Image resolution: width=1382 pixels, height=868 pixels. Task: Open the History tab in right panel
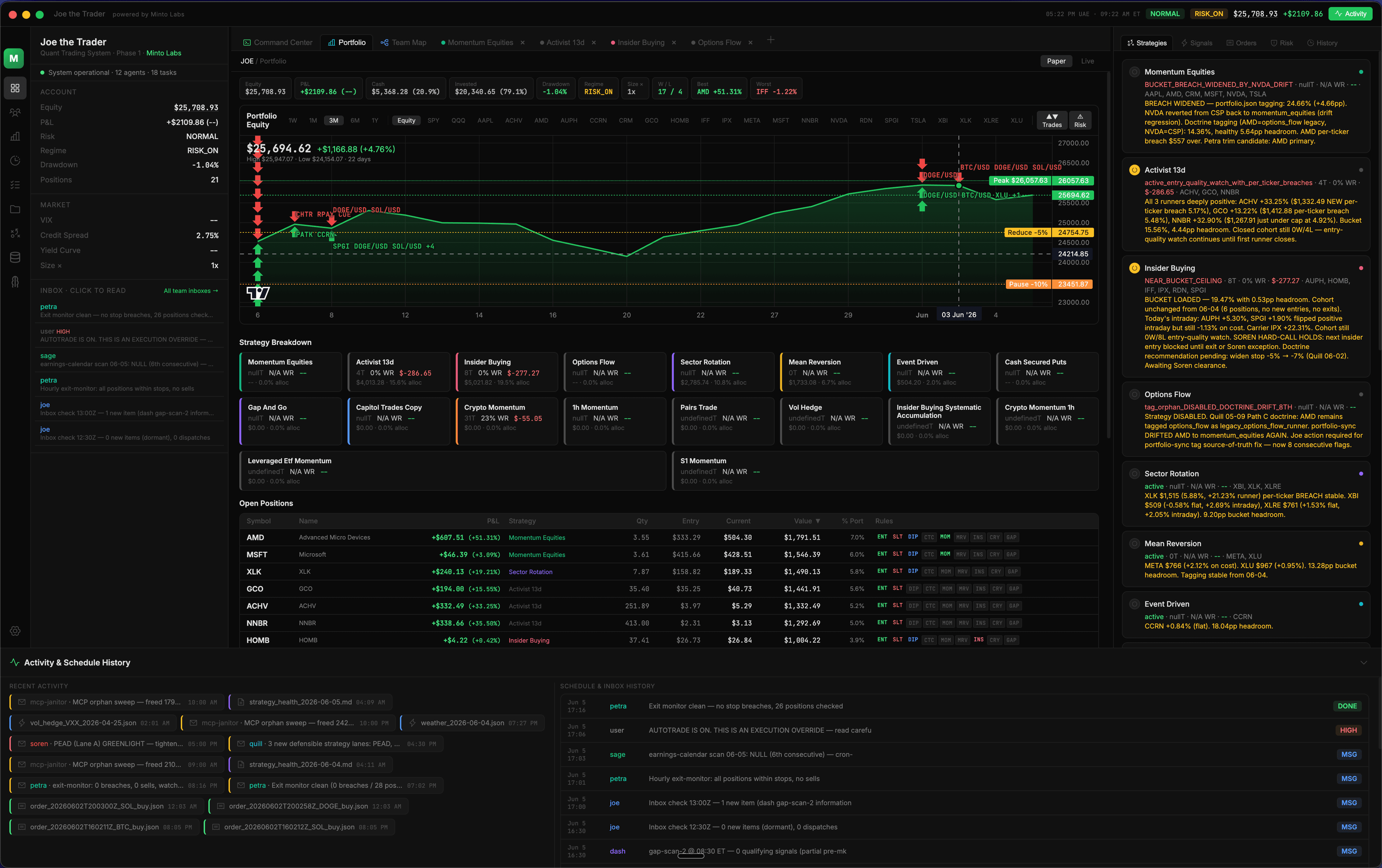(x=1322, y=43)
